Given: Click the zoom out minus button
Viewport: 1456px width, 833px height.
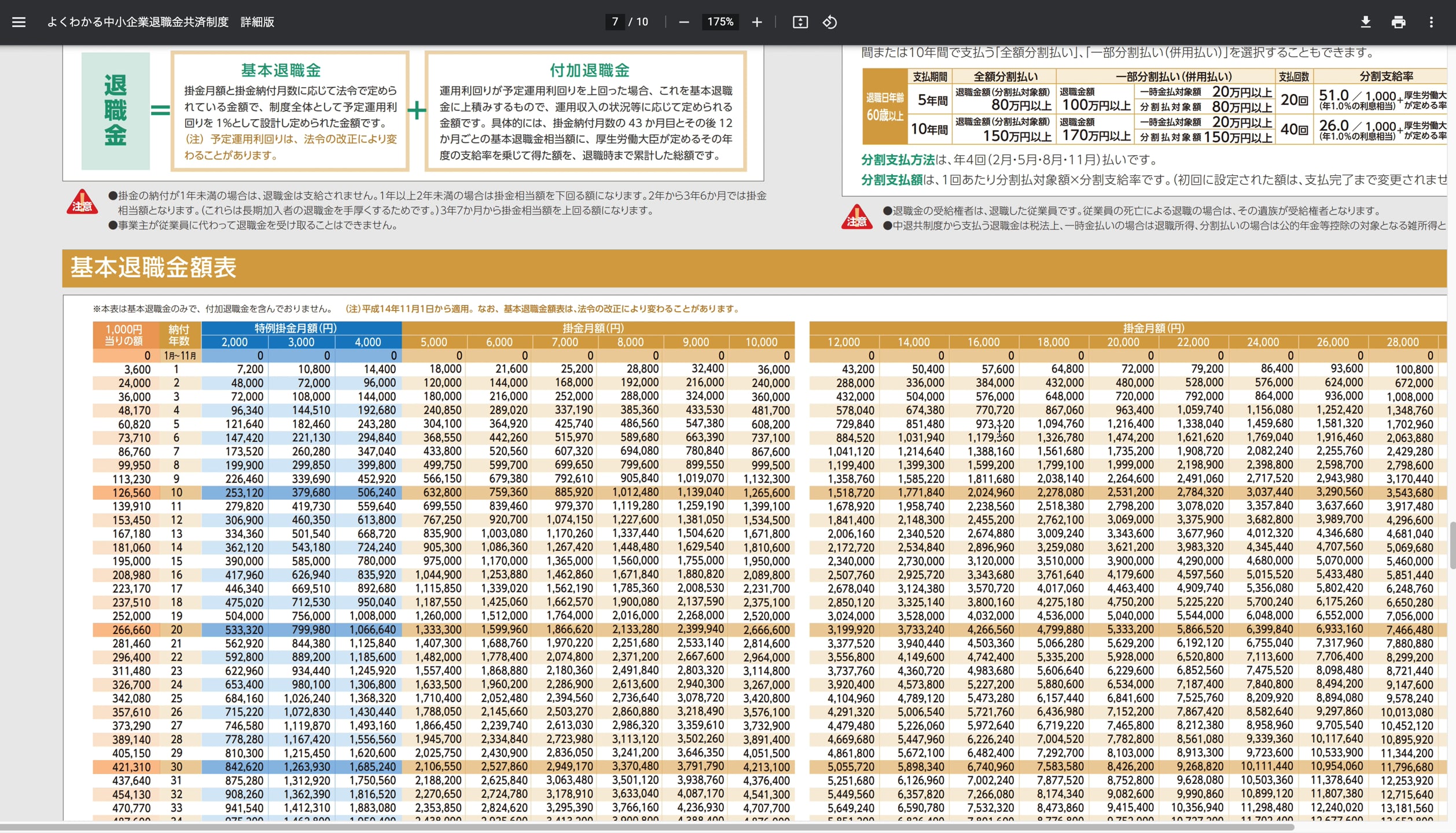Looking at the screenshot, I should 684,22.
